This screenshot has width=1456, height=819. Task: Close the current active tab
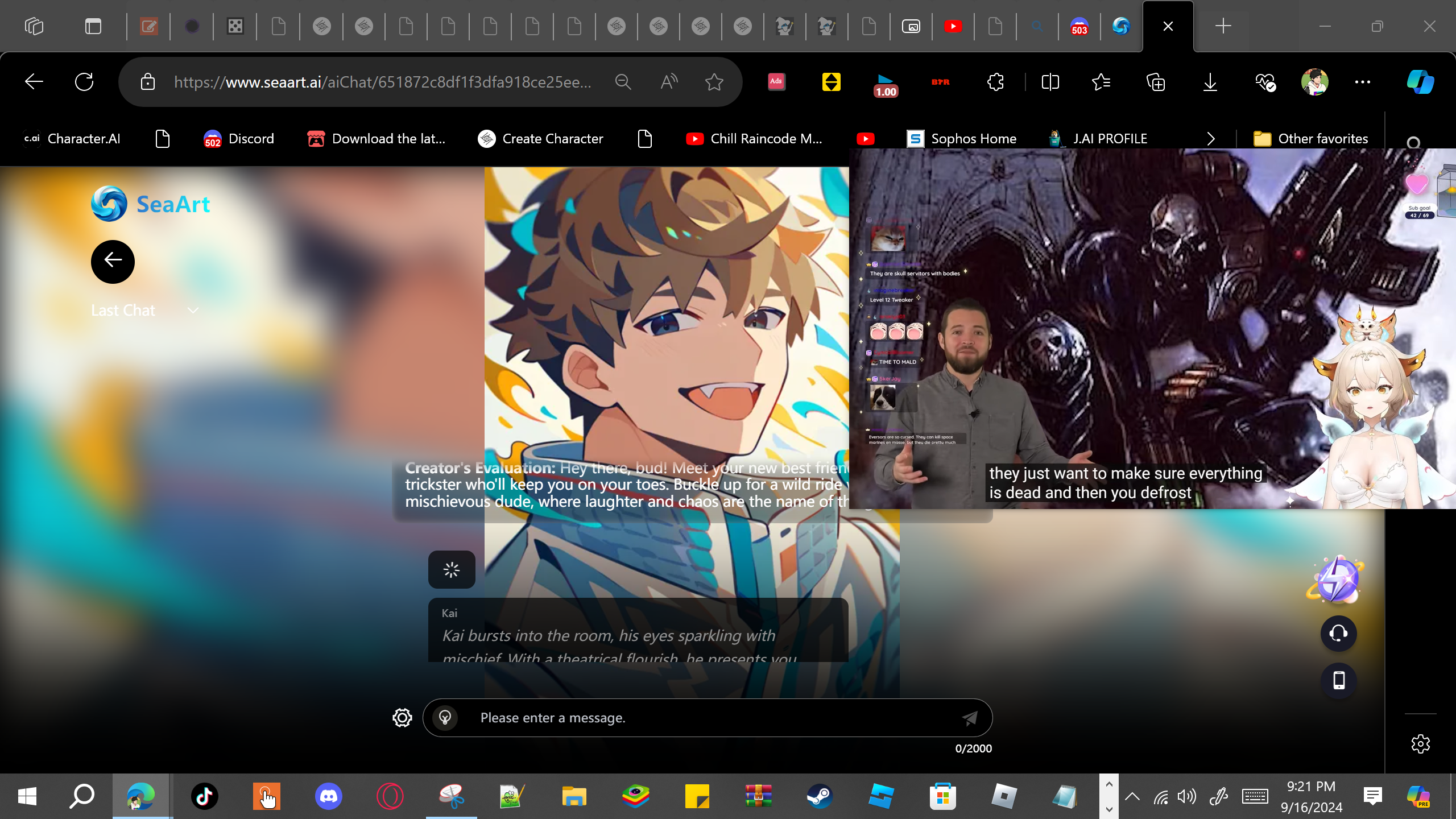coord(1168,26)
